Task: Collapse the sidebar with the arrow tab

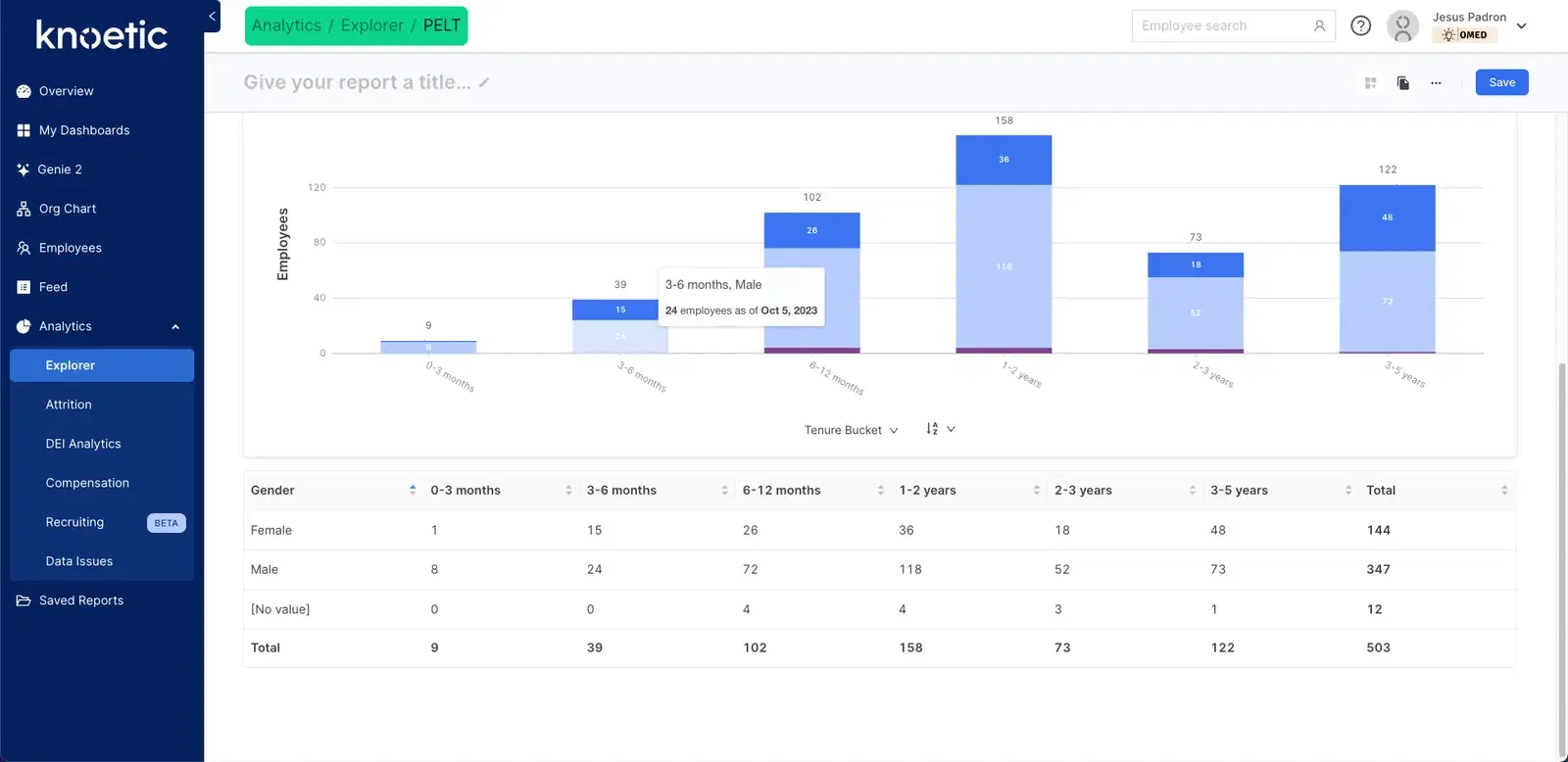Action: pos(212,16)
